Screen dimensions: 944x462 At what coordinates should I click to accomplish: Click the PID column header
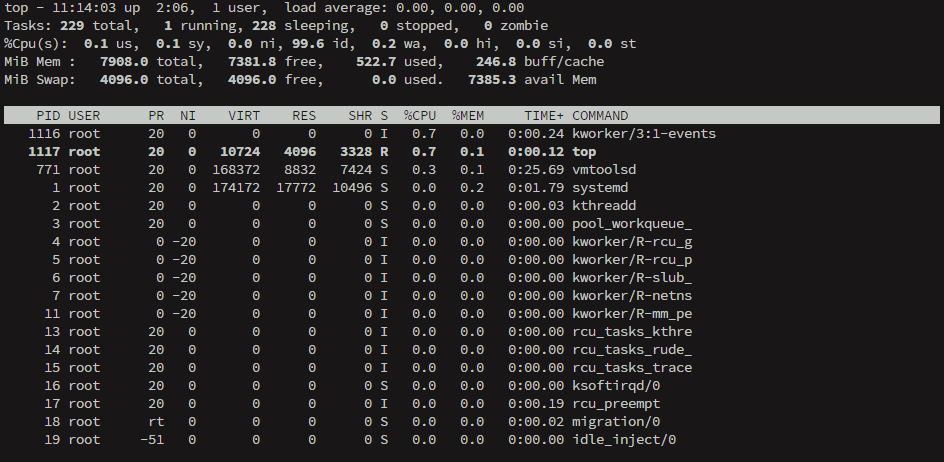[48, 116]
